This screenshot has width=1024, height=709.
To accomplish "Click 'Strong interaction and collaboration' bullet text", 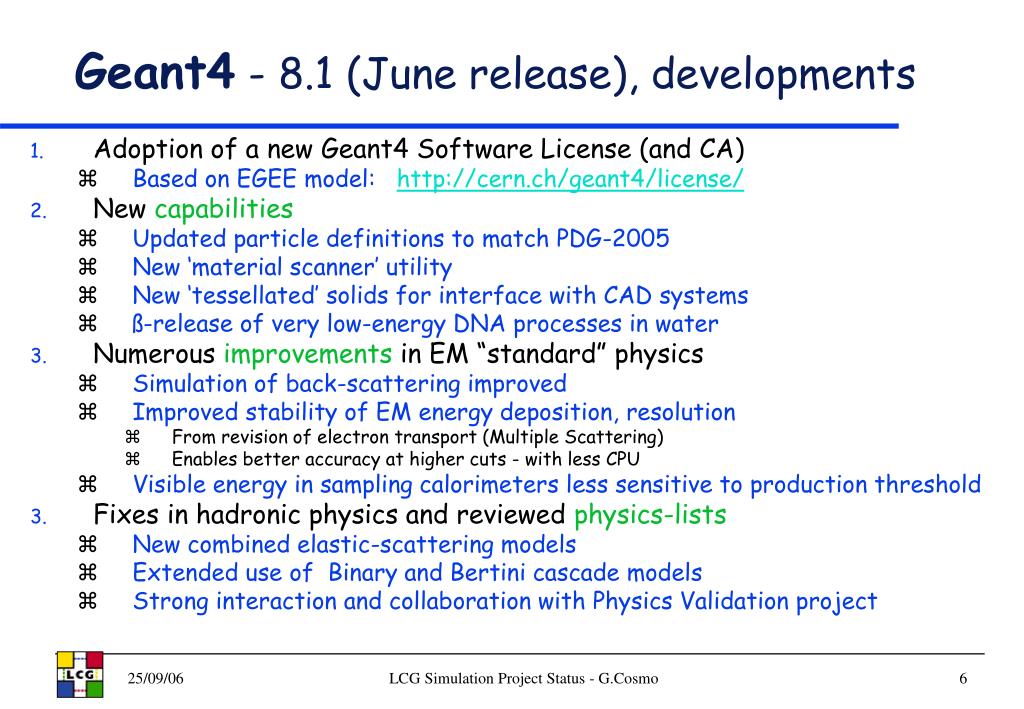I will (505, 601).
